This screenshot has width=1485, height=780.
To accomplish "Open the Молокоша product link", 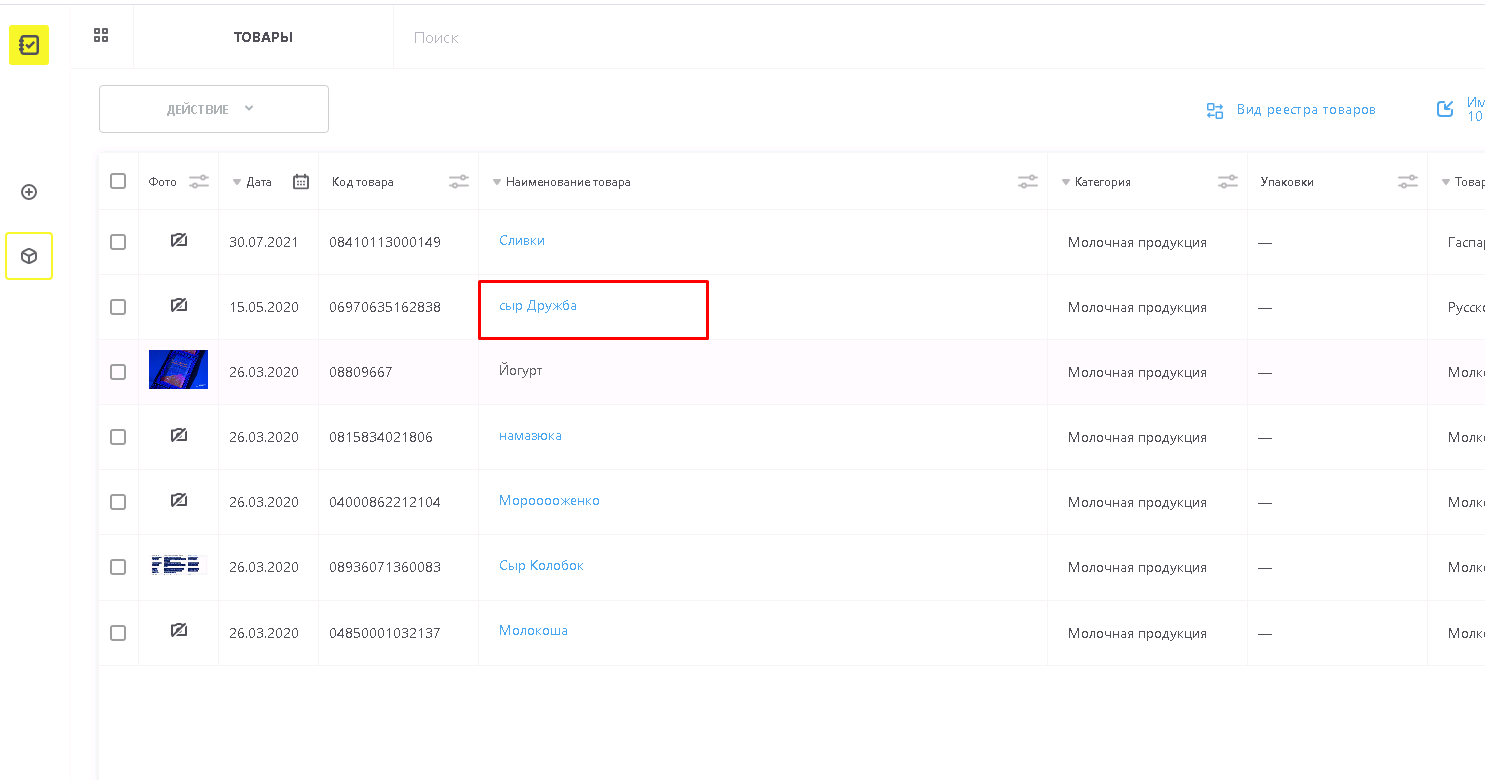I will tap(533, 630).
